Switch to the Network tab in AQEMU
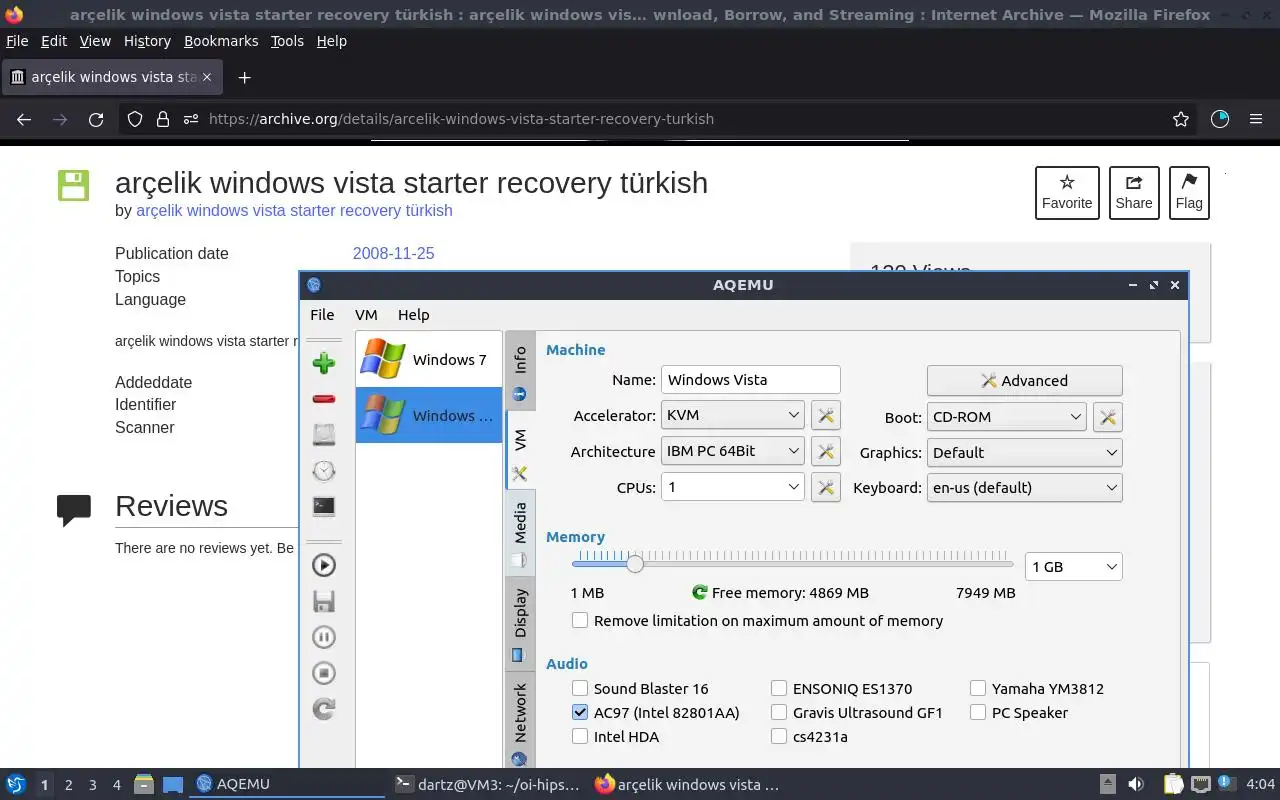The width and height of the screenshot is (1280, 800). tap(520, 720)
